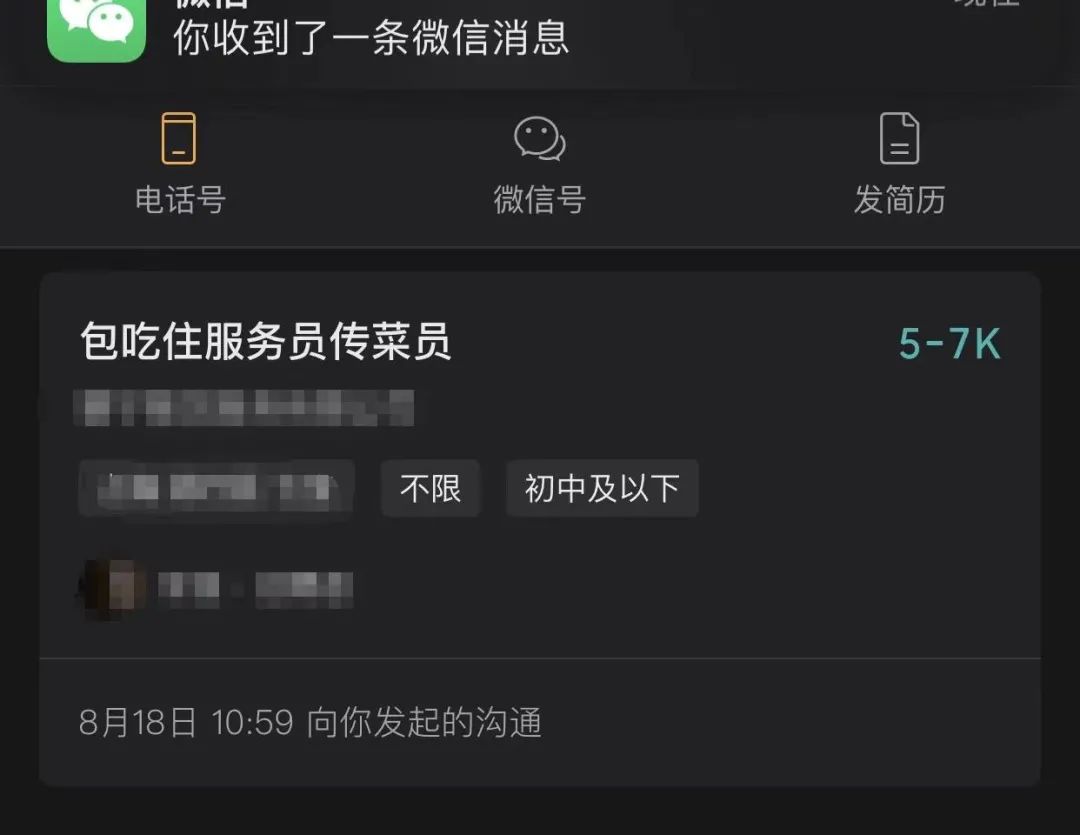This screenshot has height=835, width=1080.
Task: Select the 发简历 label
Action: 900,200
